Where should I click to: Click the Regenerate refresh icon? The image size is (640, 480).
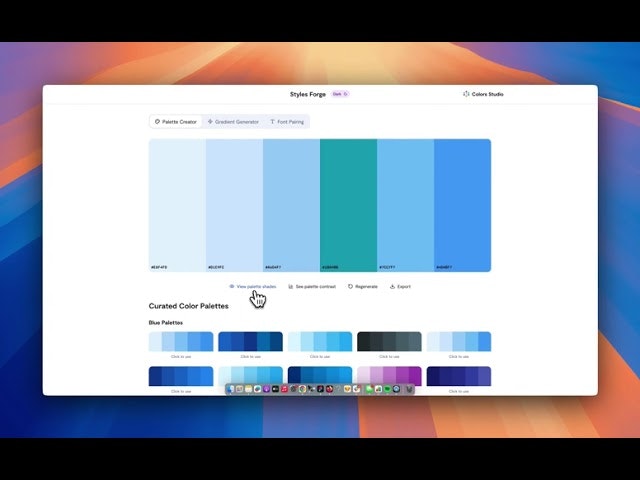350,286
